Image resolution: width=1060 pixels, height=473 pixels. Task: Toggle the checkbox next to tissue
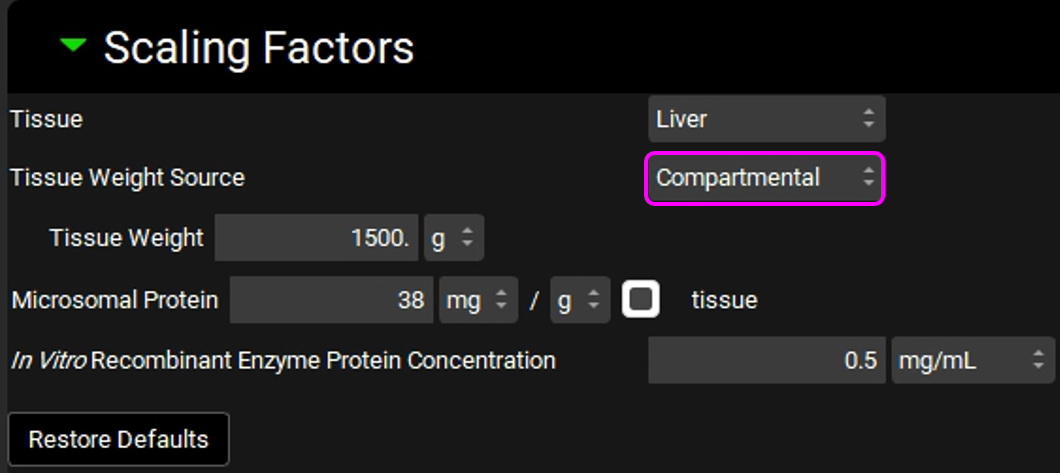point(640,300)
